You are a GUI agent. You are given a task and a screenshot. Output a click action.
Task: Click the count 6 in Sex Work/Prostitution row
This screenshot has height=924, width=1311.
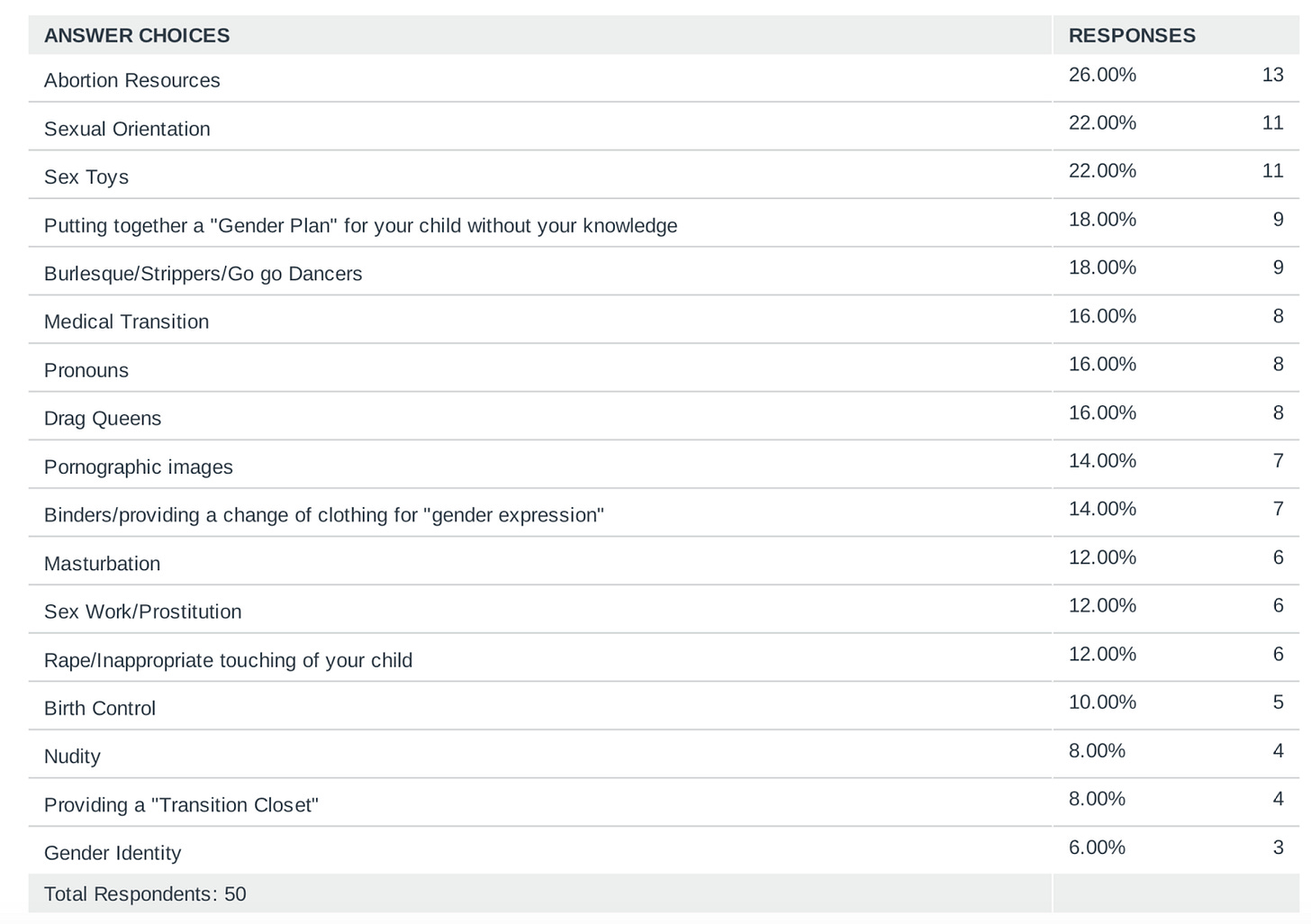[1278, 605]
